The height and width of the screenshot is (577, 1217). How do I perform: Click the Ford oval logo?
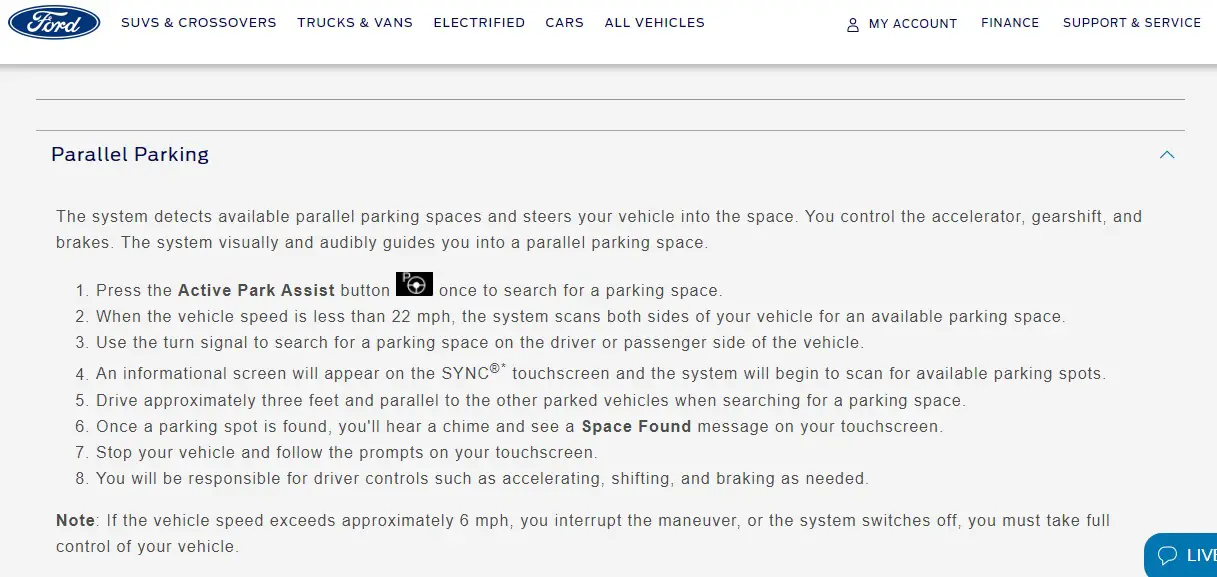(54, 22)
